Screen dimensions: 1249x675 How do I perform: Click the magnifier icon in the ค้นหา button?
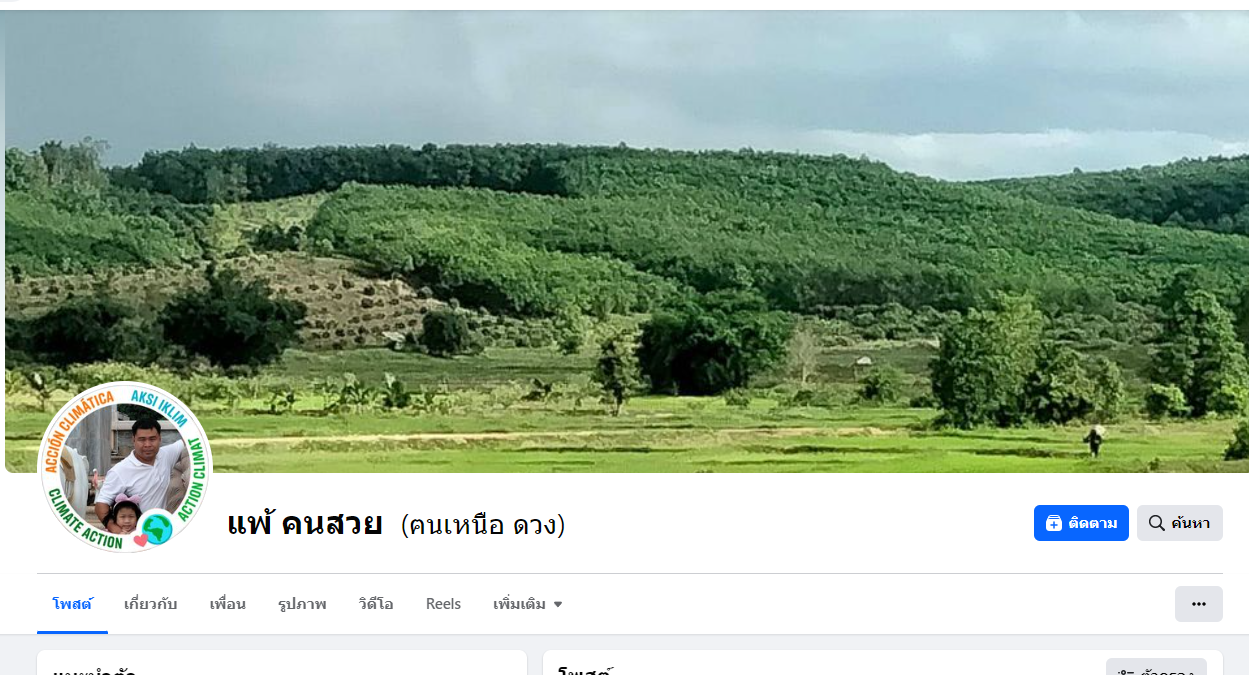pyautogui.click(x=1156, y=523)
